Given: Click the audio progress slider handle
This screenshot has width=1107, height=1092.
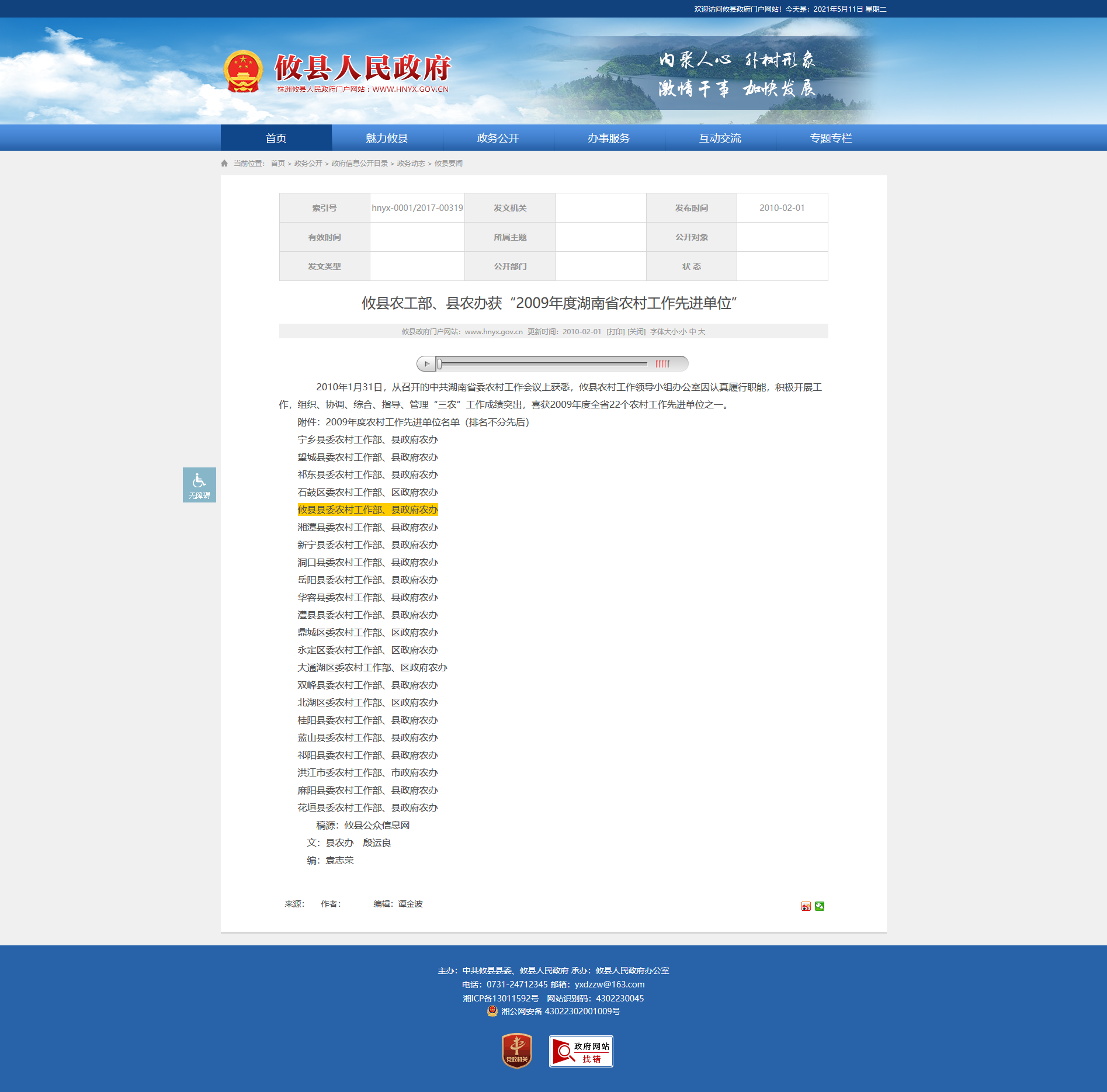Looking at the screenshot, I should coord(439,364).
